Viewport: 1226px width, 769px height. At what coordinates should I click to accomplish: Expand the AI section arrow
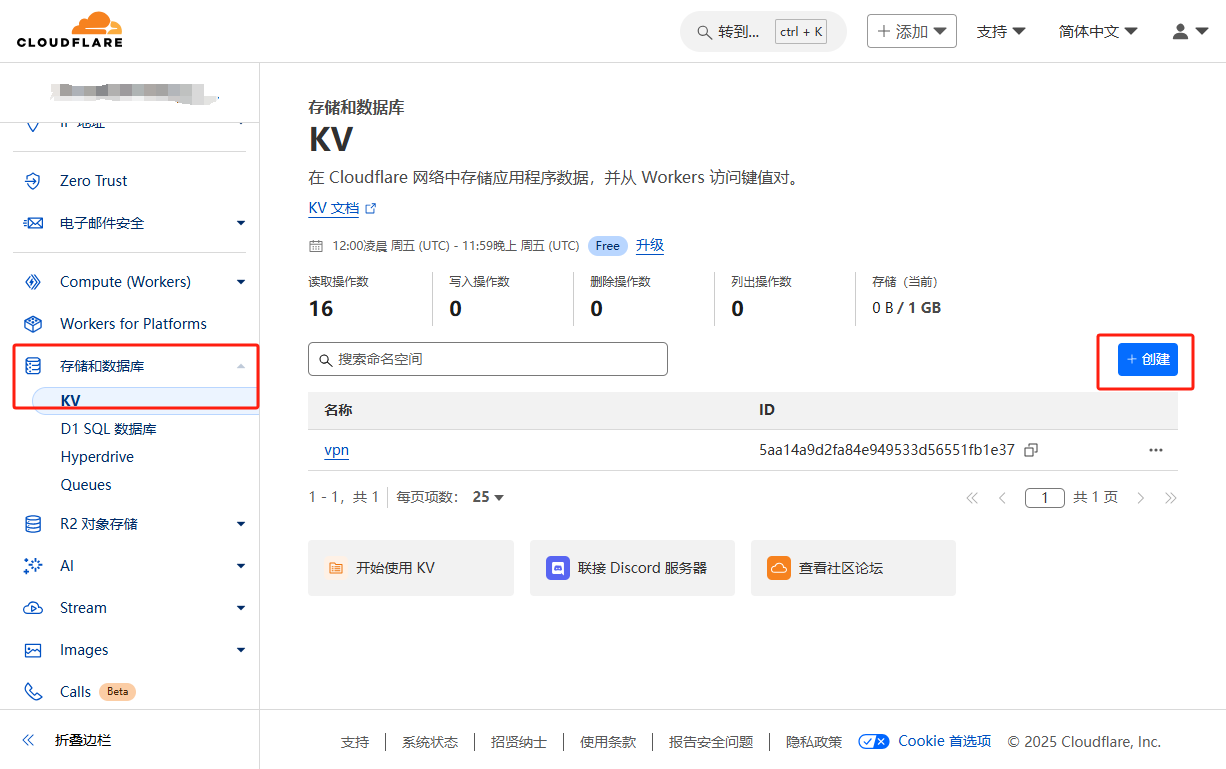[x=241, y=566]
